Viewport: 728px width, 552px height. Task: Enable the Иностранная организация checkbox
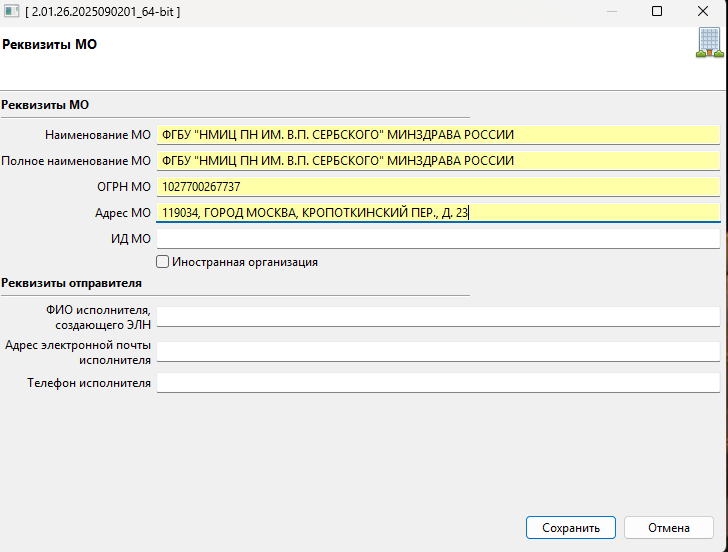pyautogui.click(x=163, y=262)
